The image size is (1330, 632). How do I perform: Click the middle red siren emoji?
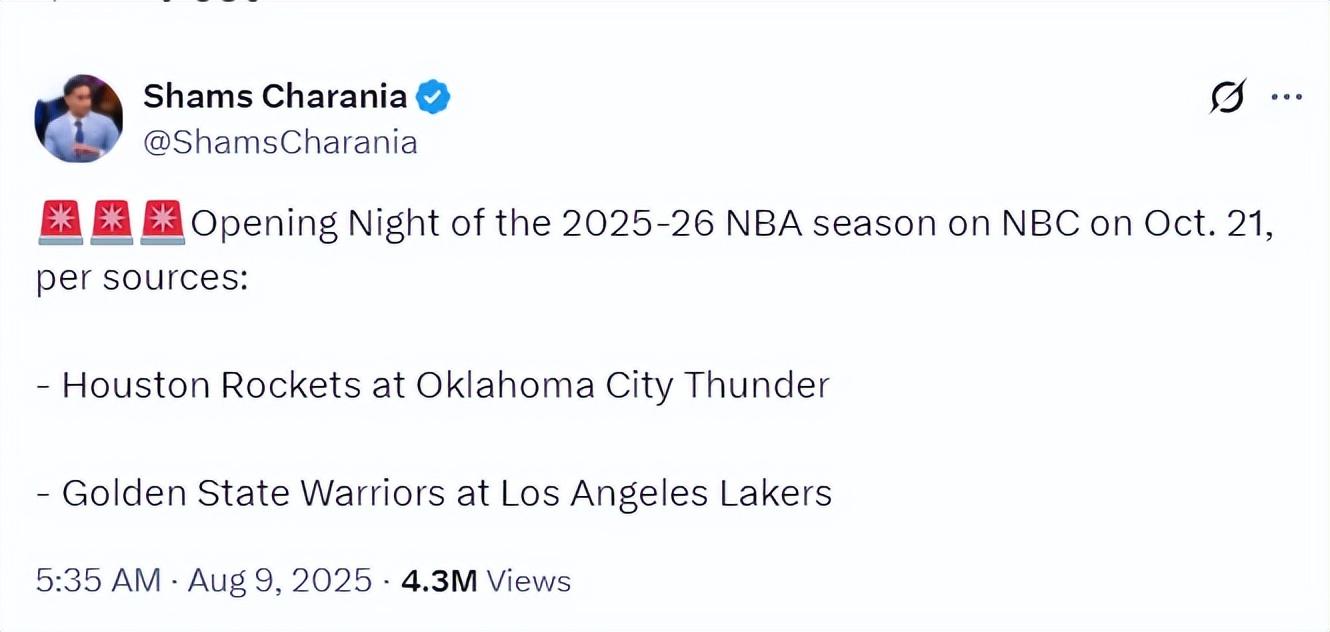[x=111, y=224]
